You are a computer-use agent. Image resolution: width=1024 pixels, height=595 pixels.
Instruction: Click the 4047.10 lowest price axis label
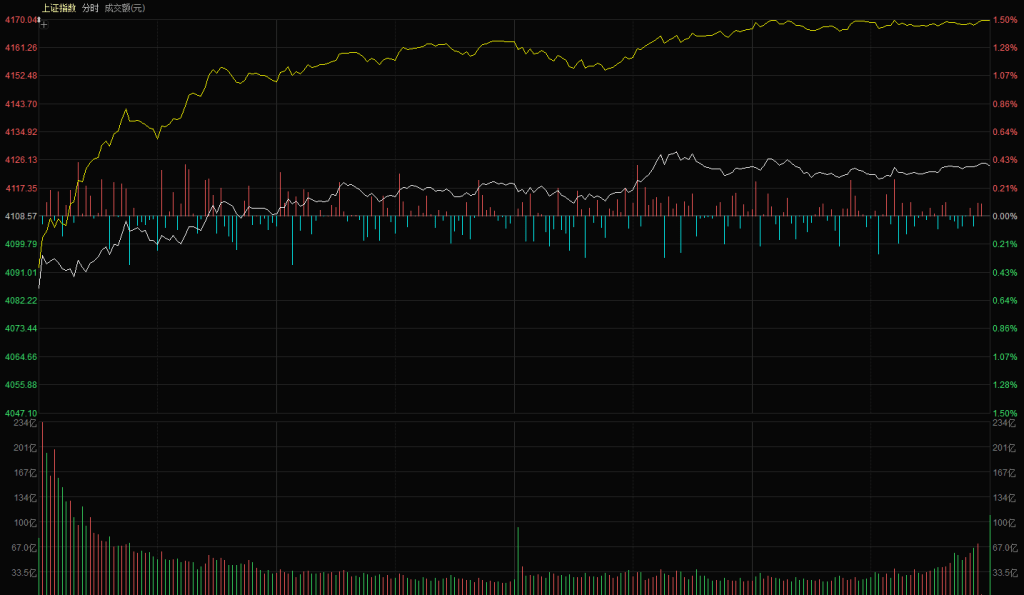20,413
